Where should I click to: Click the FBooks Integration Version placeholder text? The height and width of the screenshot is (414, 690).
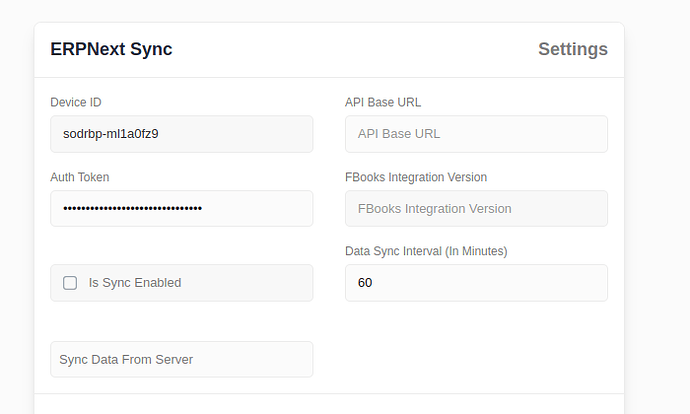(x=434, y=208)
